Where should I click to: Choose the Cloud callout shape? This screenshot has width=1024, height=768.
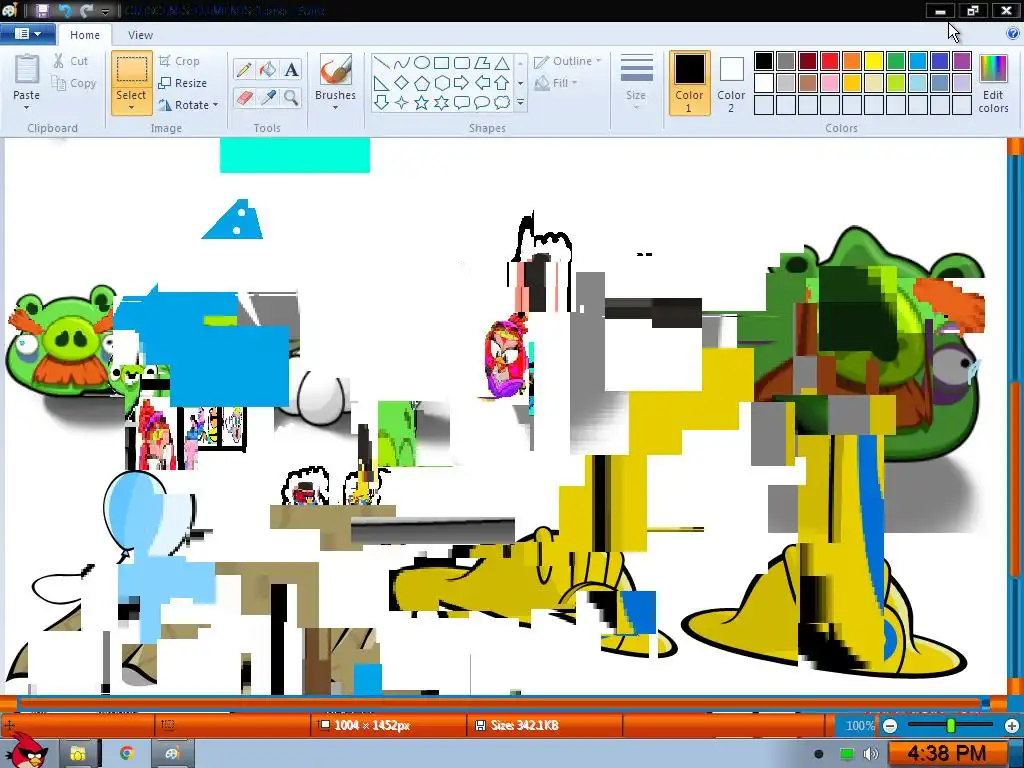tap(502, 103)
